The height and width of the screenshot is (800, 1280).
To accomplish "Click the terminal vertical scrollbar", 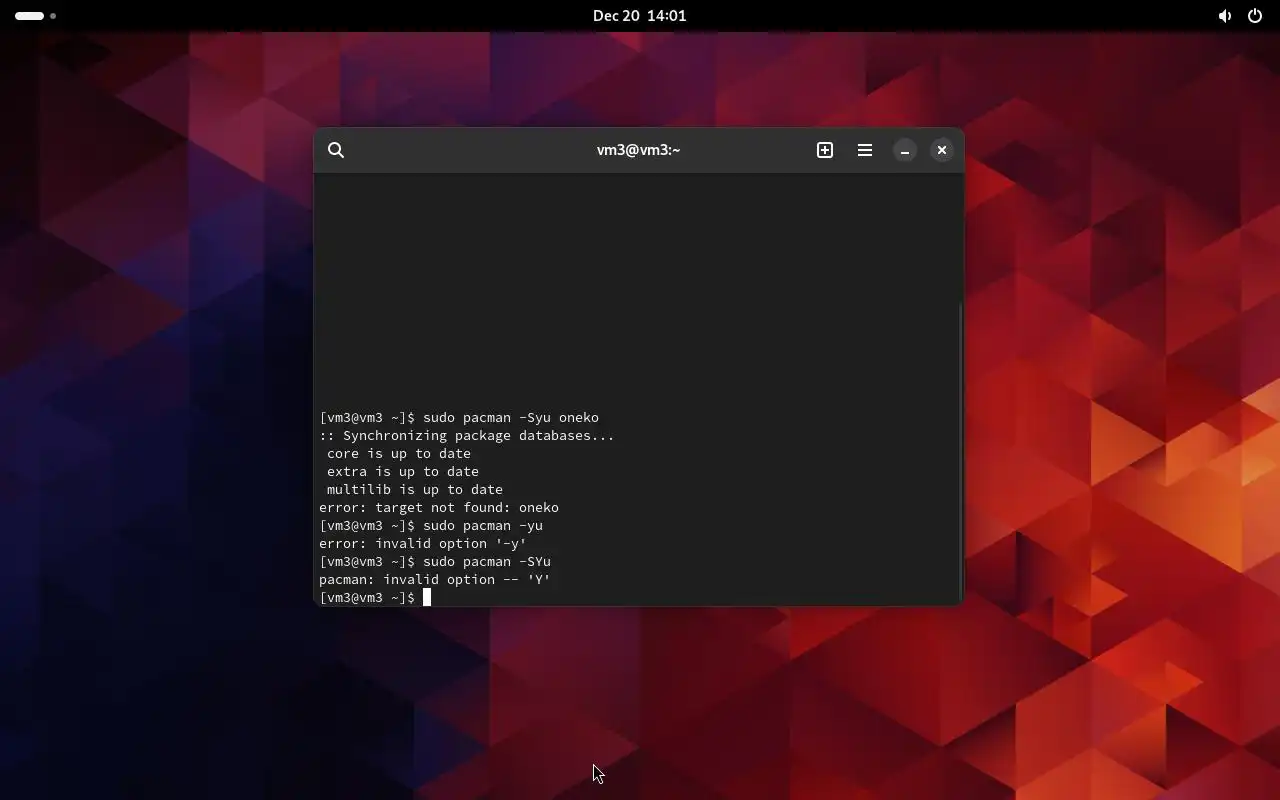I will [960, 450].
